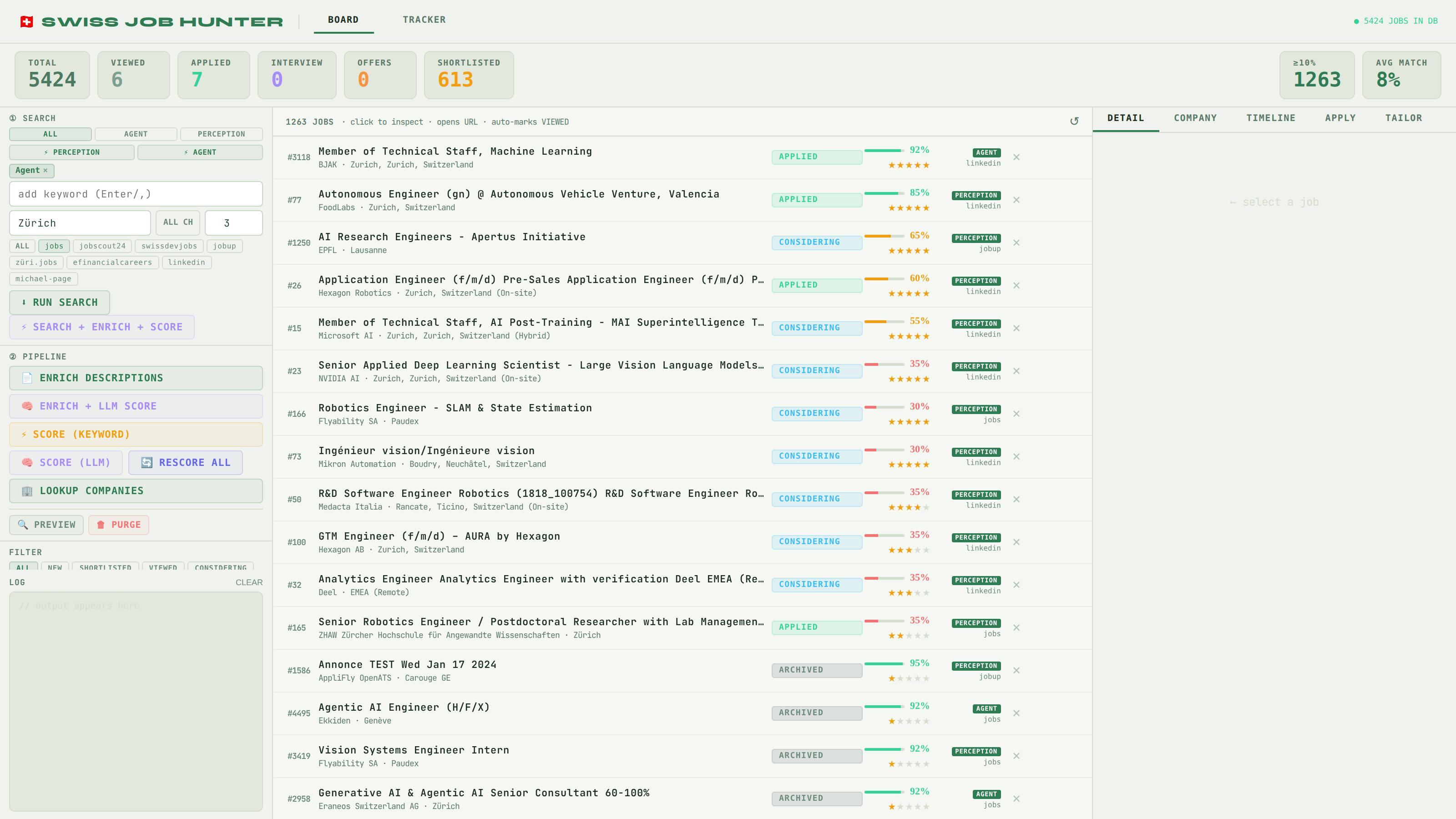Click the RUN SEARCH button
Screen dimensions: 1456x819
tap(59, 303)
